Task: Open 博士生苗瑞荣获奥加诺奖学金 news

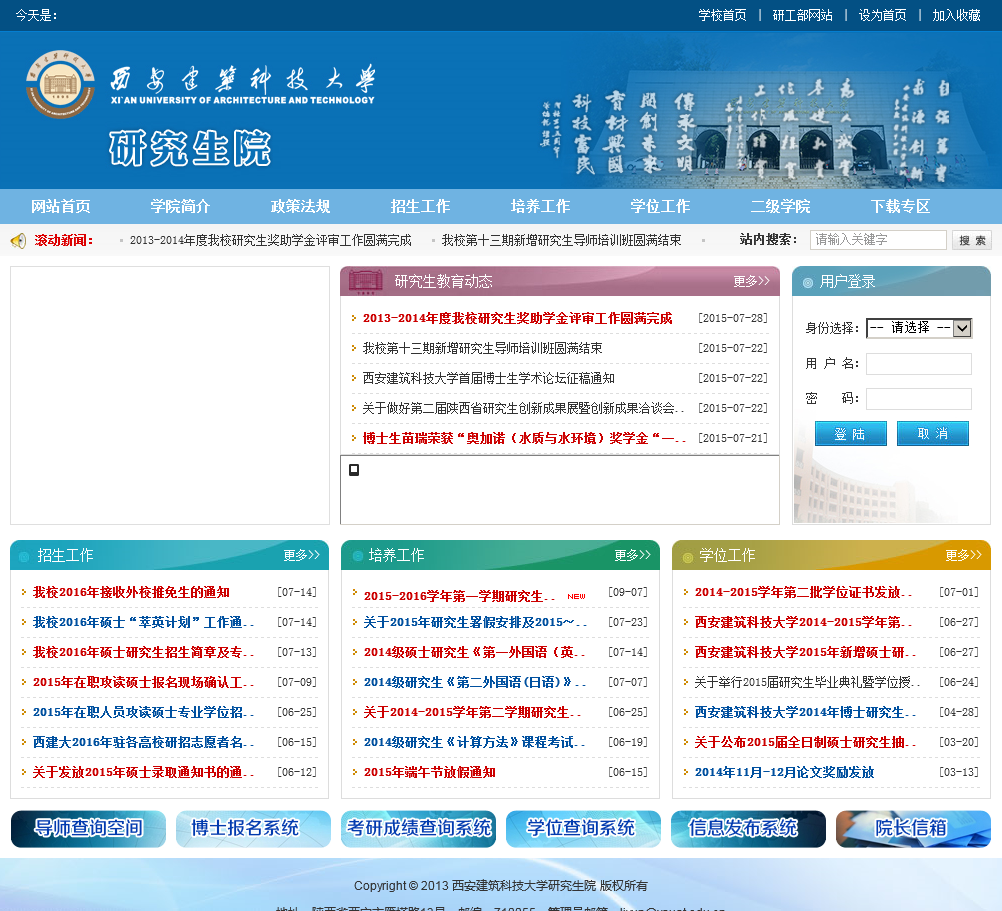Action: (x=524, y=438)
